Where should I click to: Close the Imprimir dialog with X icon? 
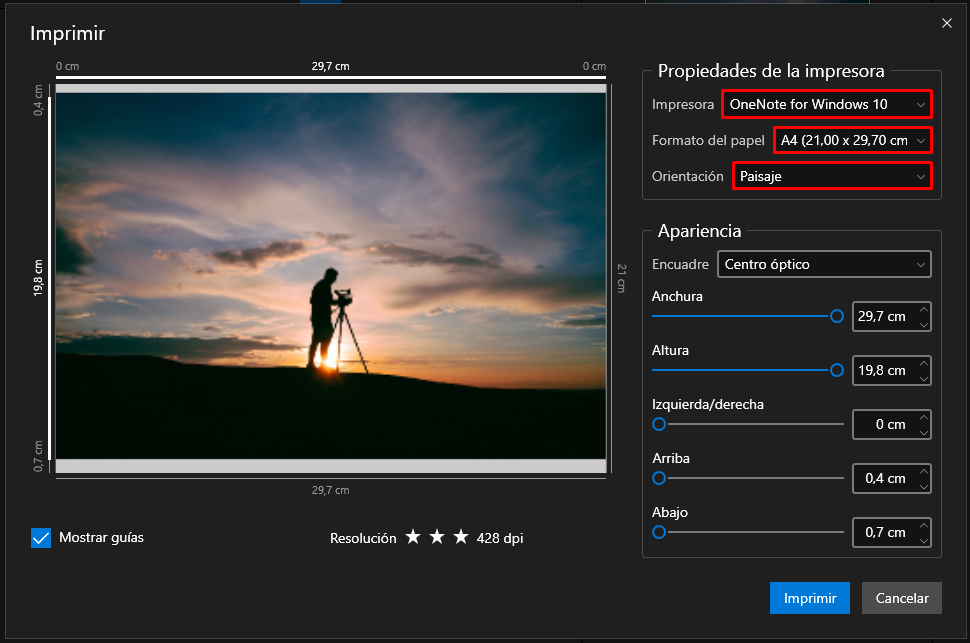click(x=946, y=23)
